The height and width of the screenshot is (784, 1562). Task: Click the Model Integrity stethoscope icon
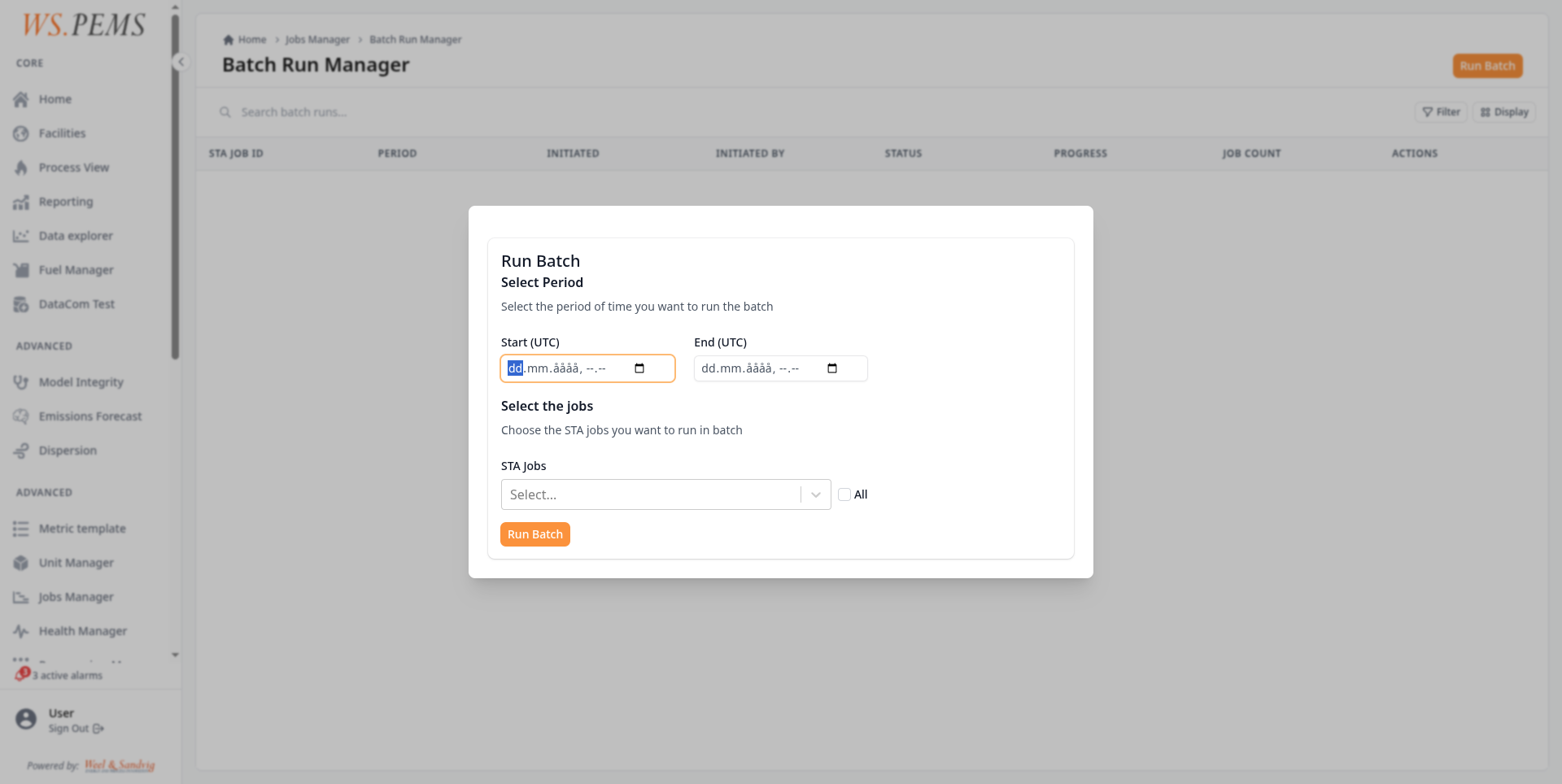click(x=21, y=382)
